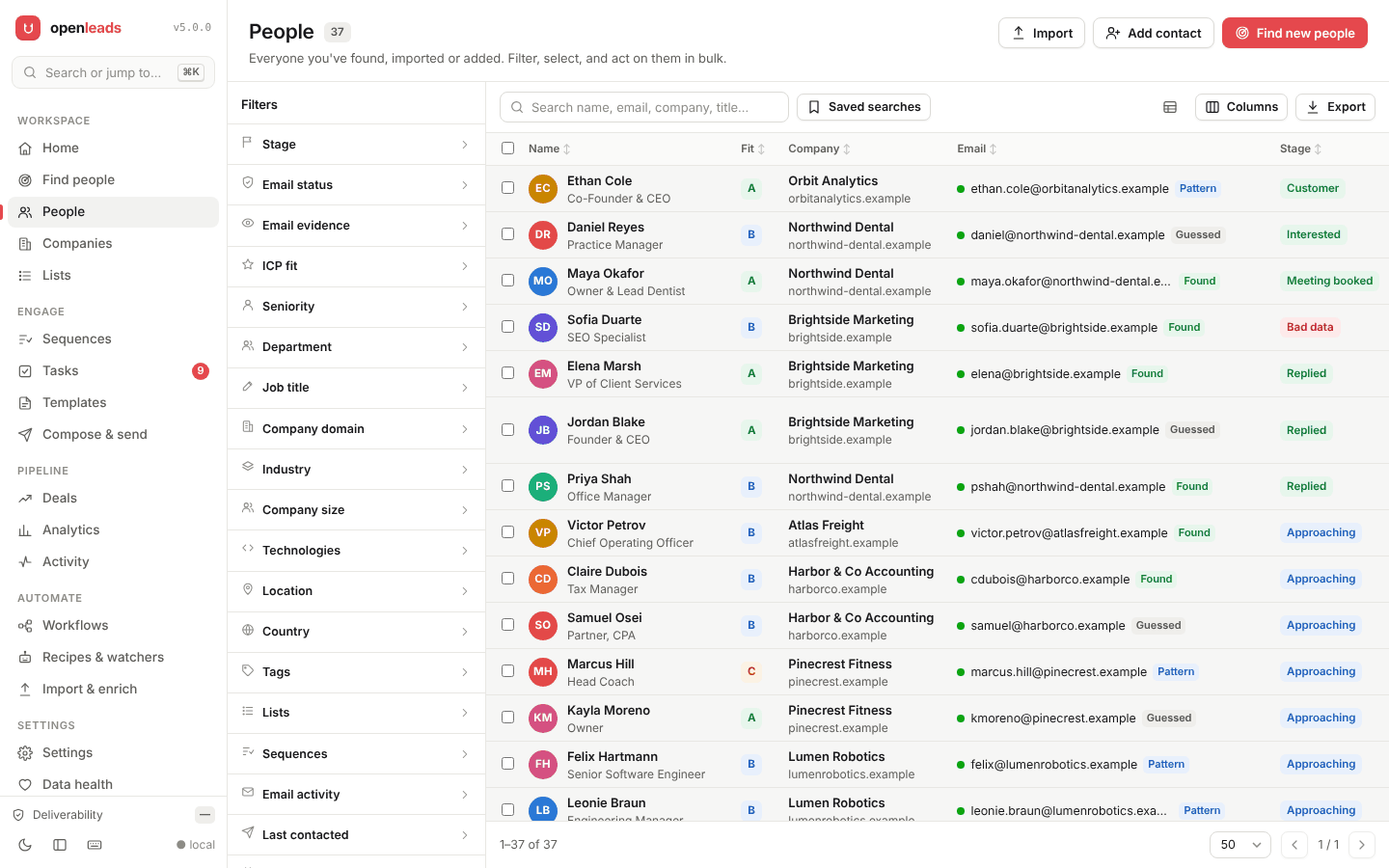This screenshot has height=868, width=1389.
Task: Click Fit column sort icon
Action: click(761, 149)
